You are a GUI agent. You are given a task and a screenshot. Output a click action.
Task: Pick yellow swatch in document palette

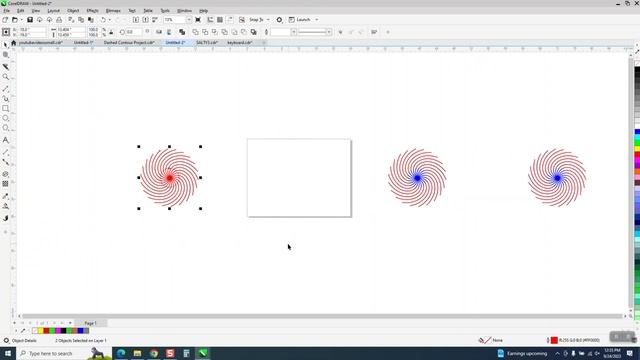(40, 331)
